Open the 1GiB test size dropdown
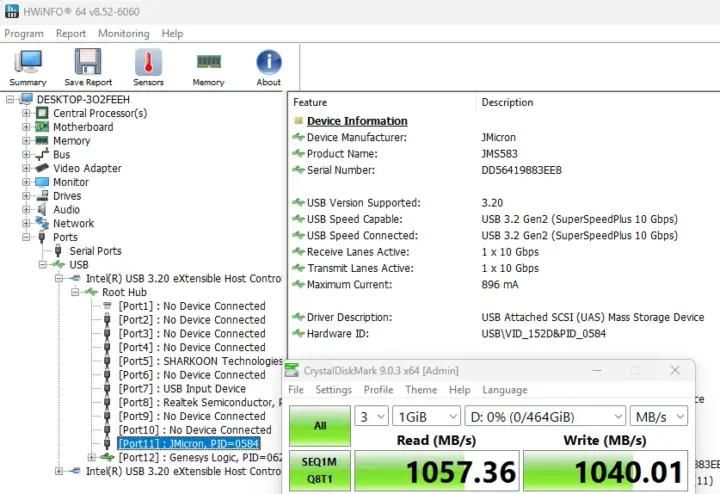 [427, 416]
